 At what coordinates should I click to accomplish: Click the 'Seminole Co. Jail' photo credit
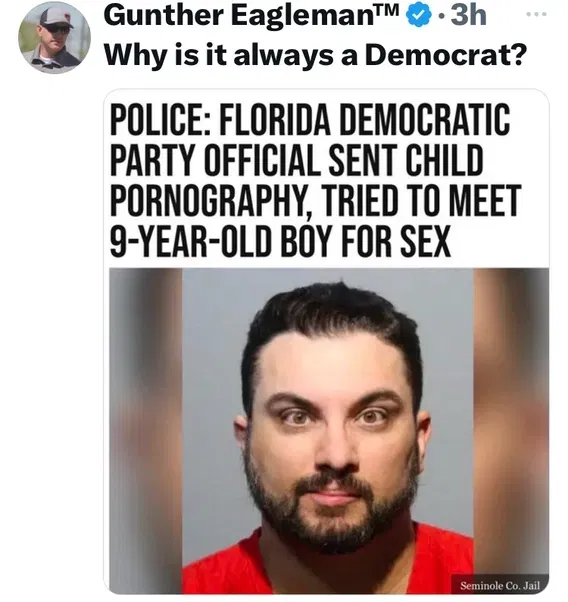[500, 586]
